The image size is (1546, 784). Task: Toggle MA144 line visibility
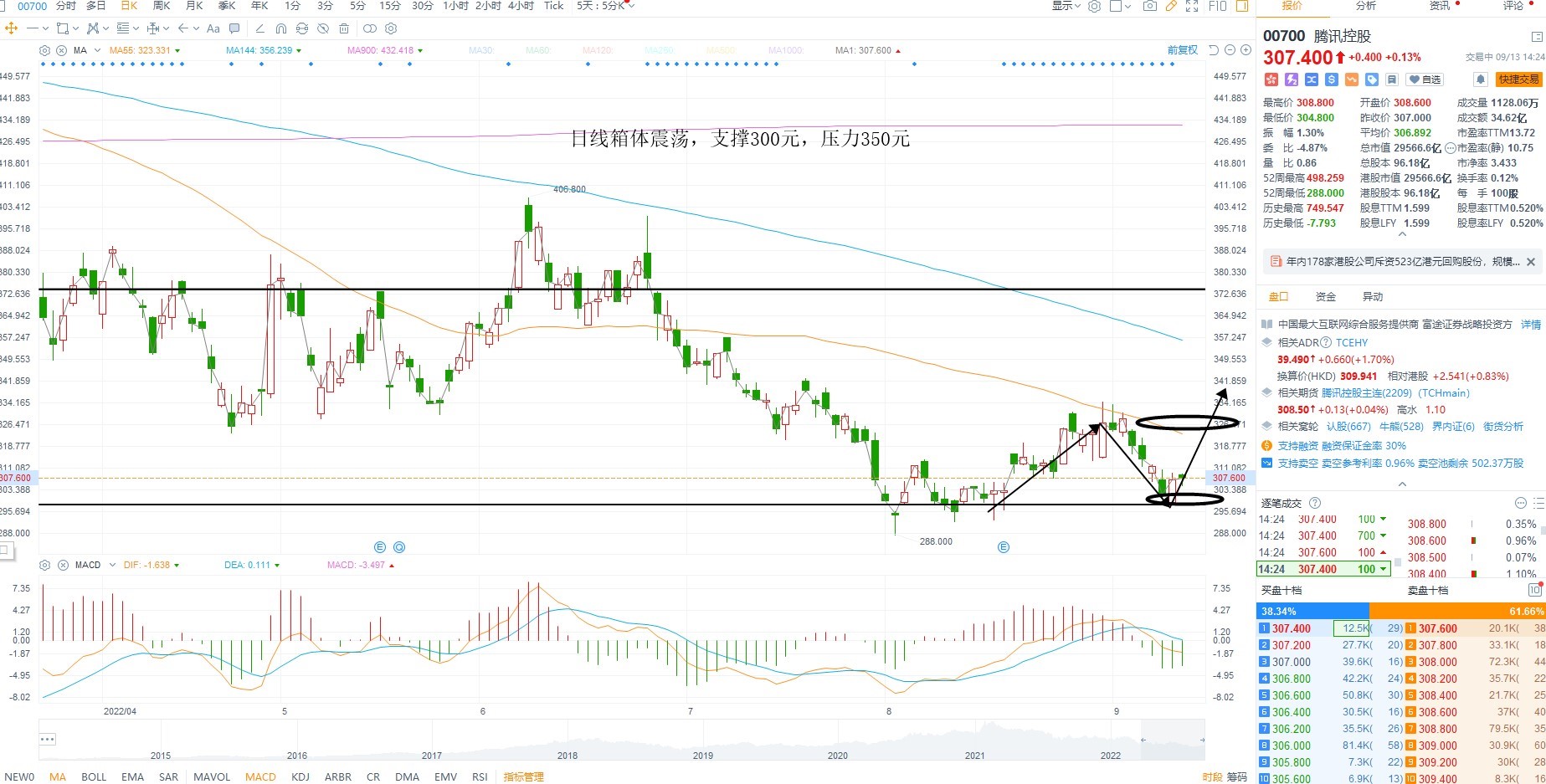click(x=264, y=50)
